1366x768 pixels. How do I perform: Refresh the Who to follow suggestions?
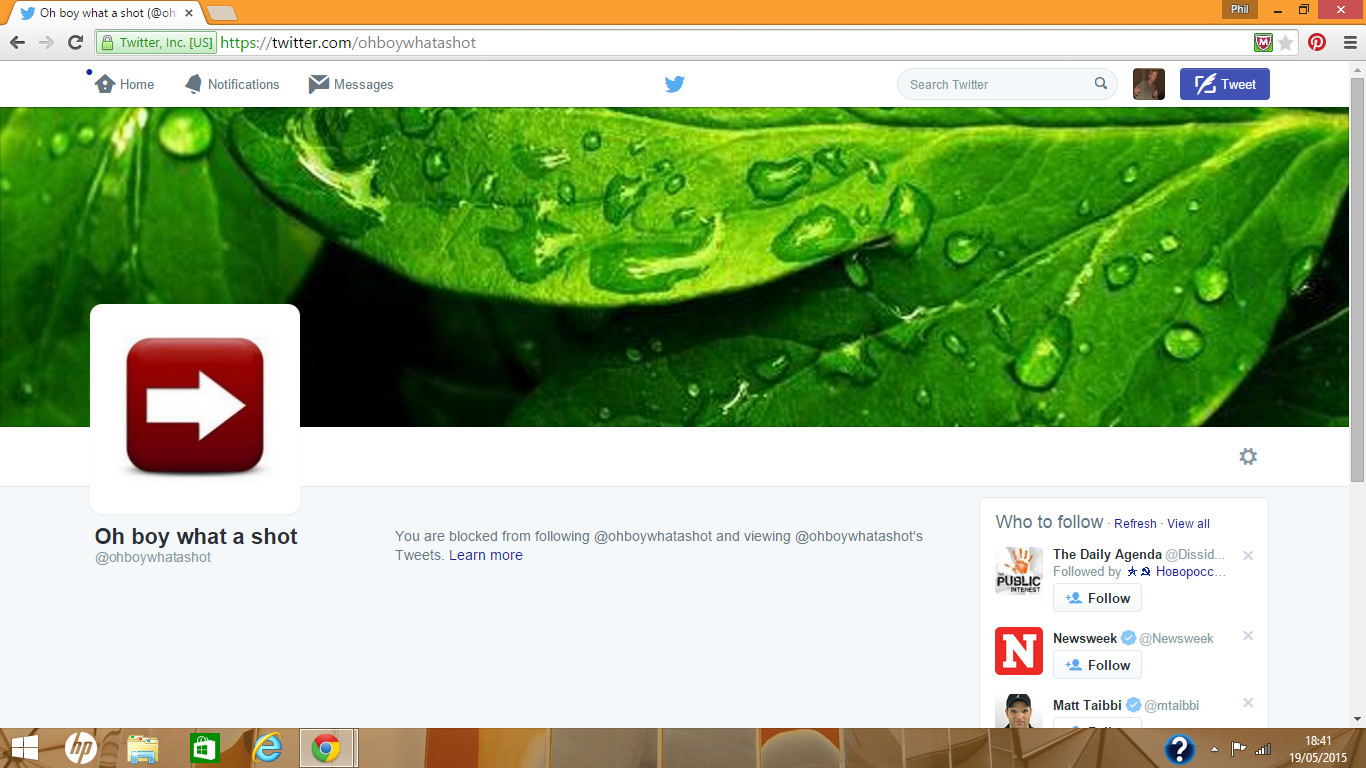click(x=1135, y=524)
